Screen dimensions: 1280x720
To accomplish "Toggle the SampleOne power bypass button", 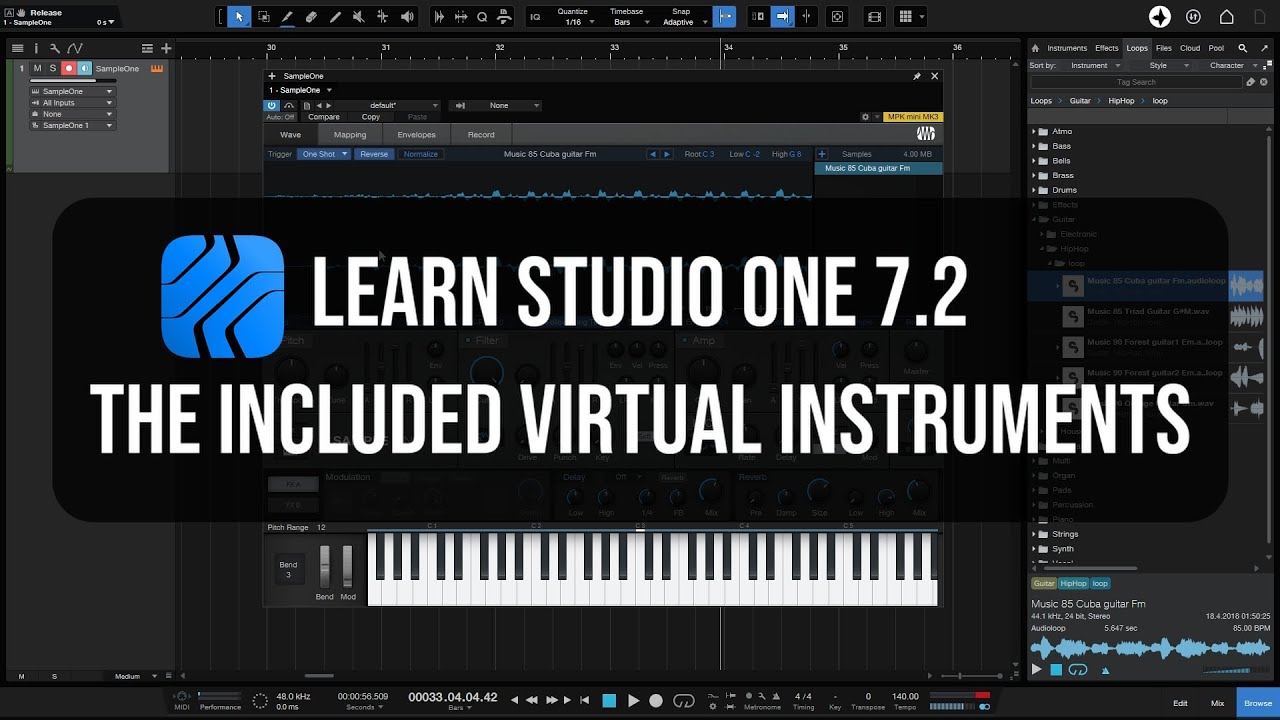I will (x=271, y=105).
